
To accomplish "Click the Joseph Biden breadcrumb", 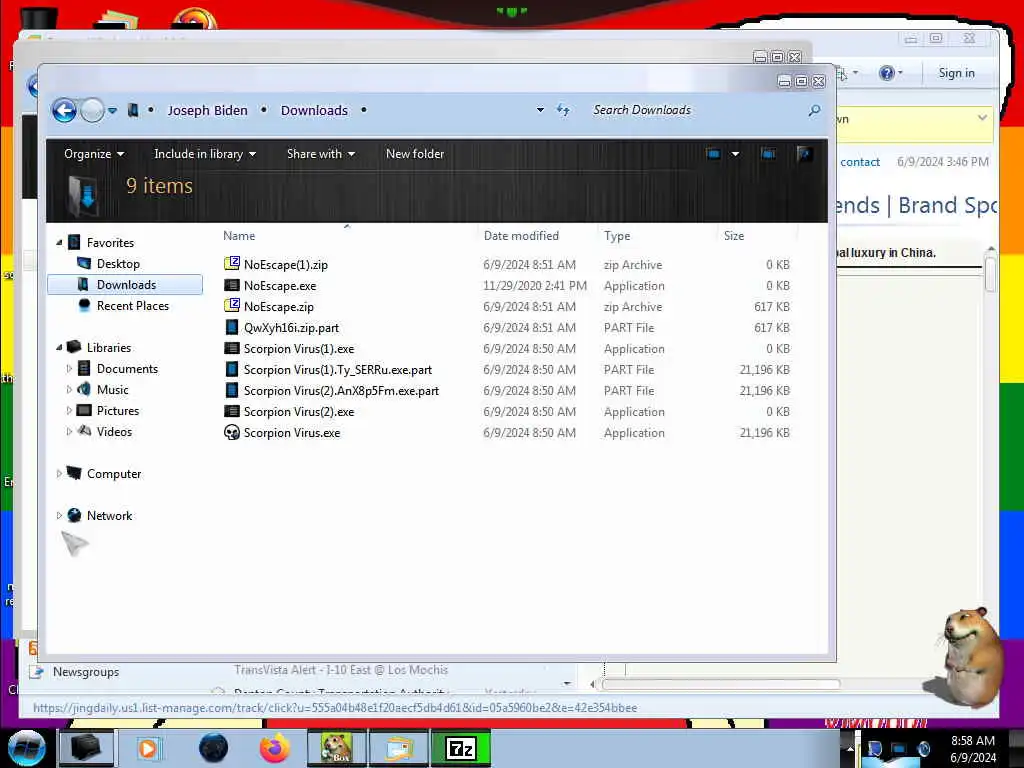I will [x=207, y=110].
